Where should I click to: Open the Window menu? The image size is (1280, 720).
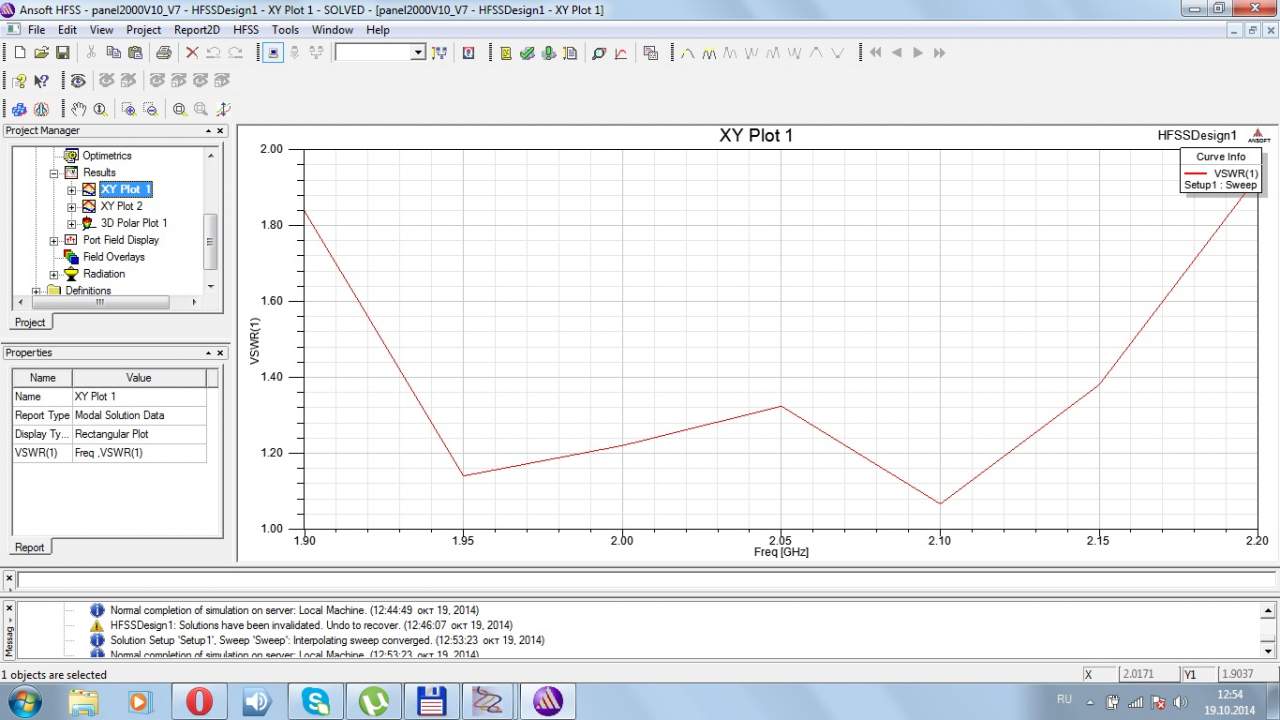click(332, 30)
